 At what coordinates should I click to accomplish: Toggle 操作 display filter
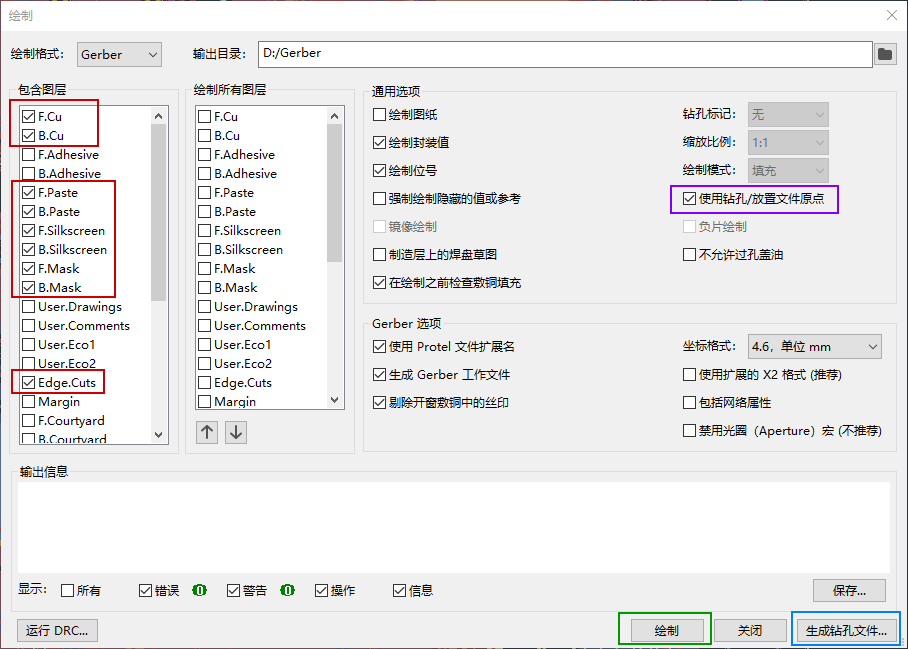(321, 591)
